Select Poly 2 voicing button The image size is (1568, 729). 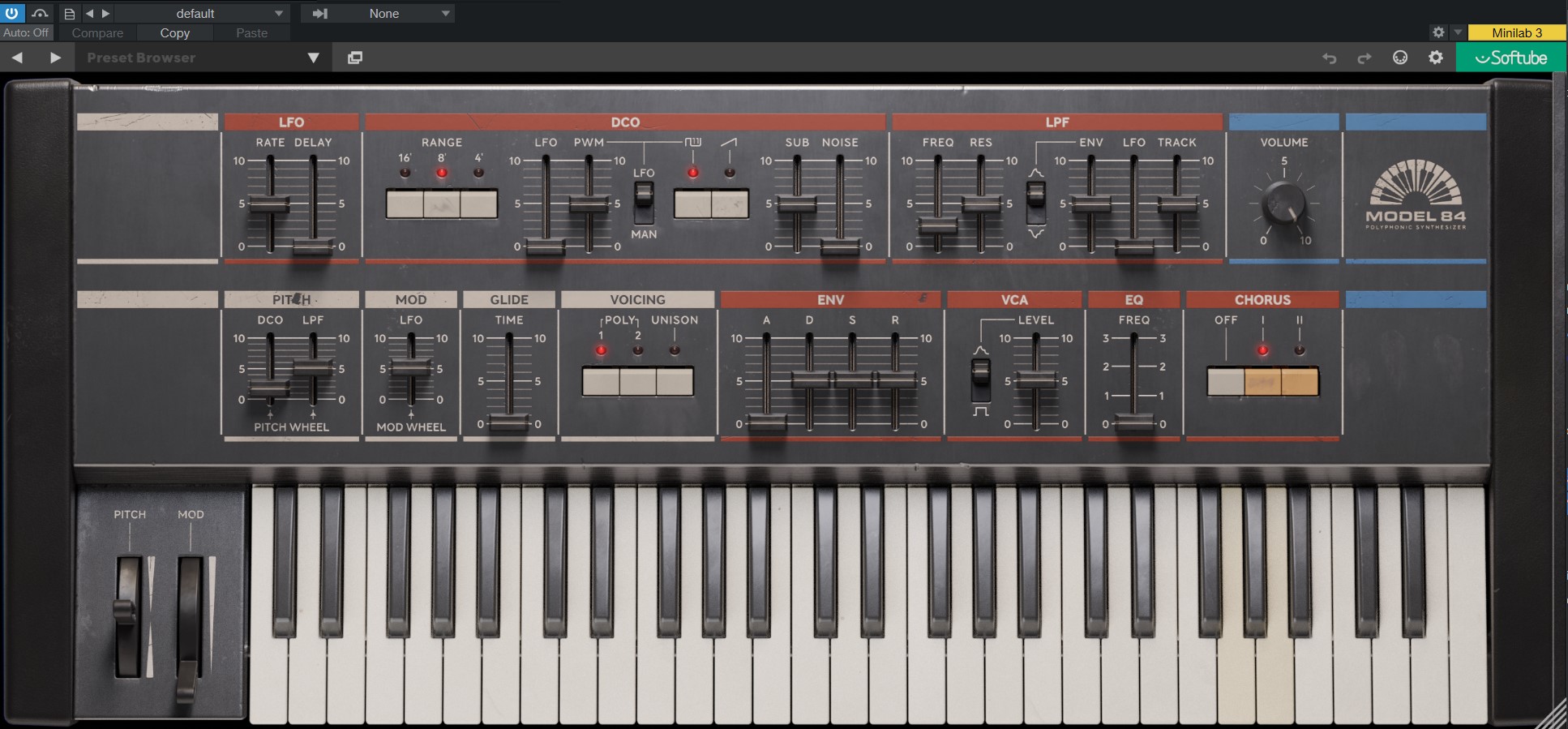coord(638,381)
